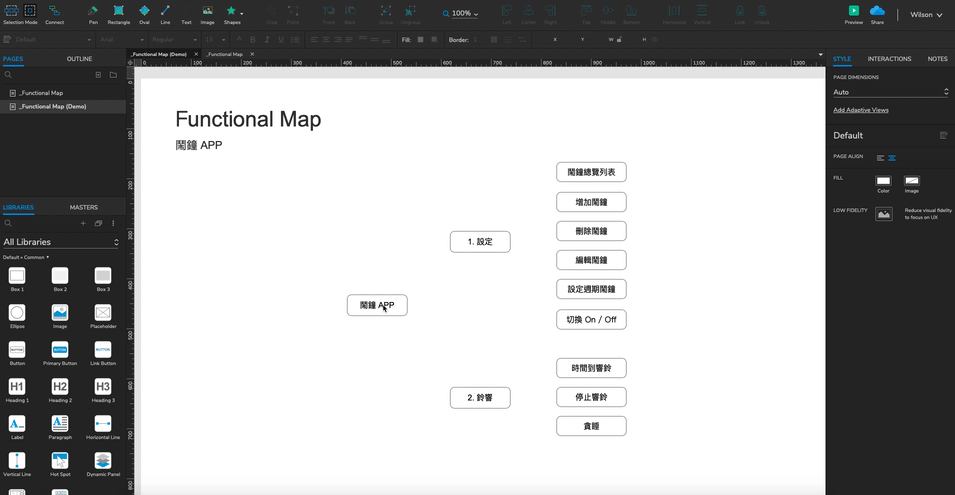Click the Functional Map heading text
955x495 pixels.
pyautogui.click(x=248, y=119)
